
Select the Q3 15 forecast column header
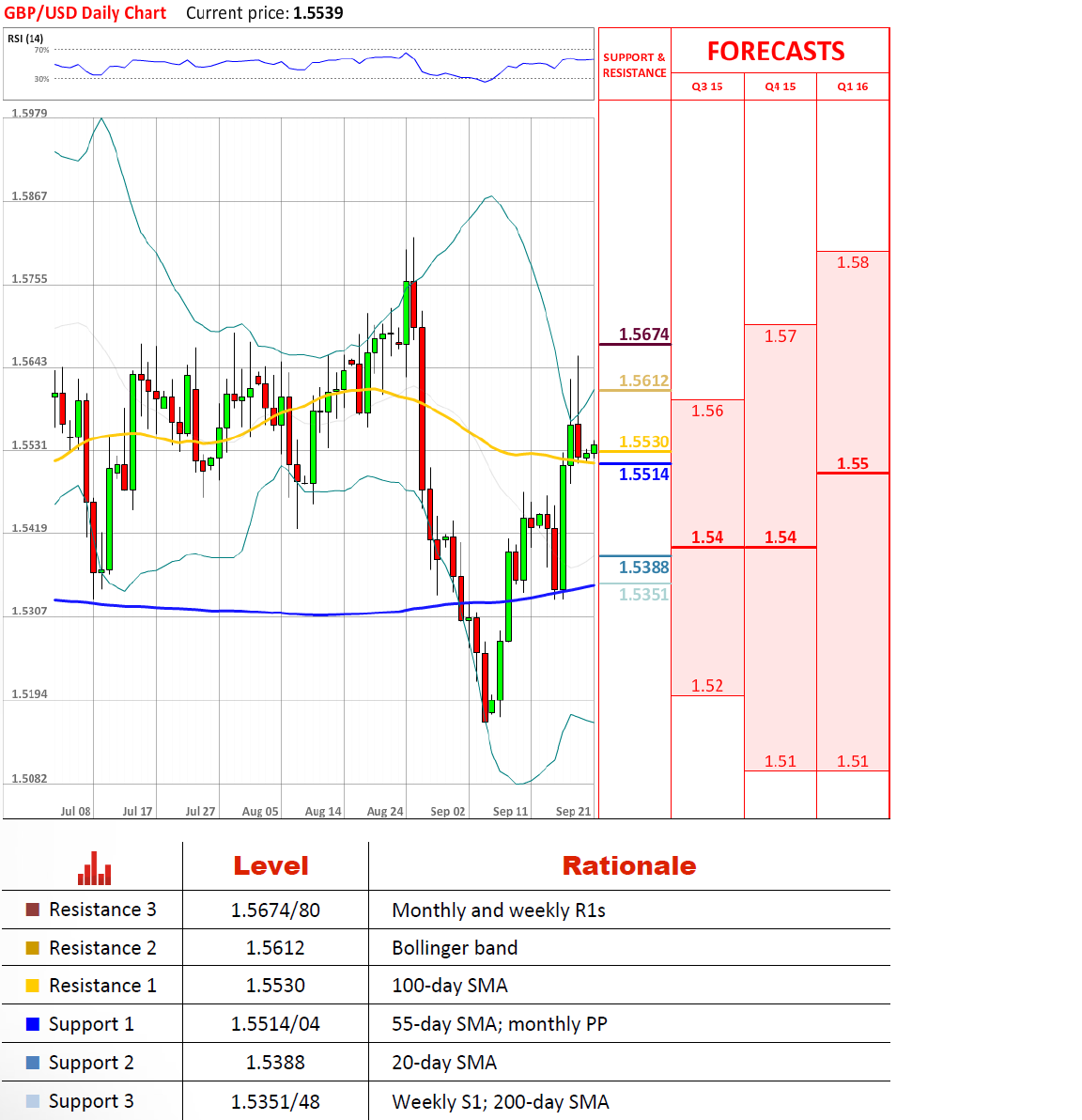point(707,86)
